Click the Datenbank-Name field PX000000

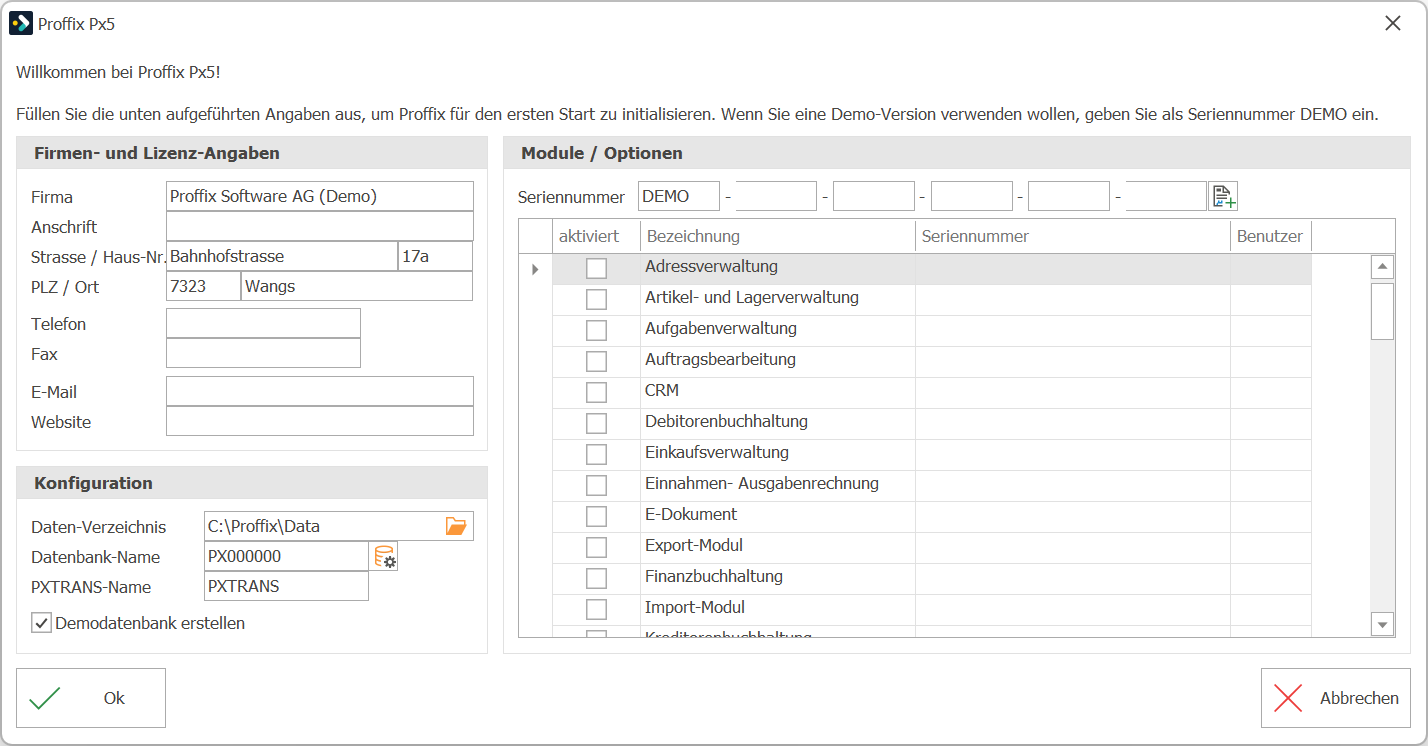click(286, 556)
